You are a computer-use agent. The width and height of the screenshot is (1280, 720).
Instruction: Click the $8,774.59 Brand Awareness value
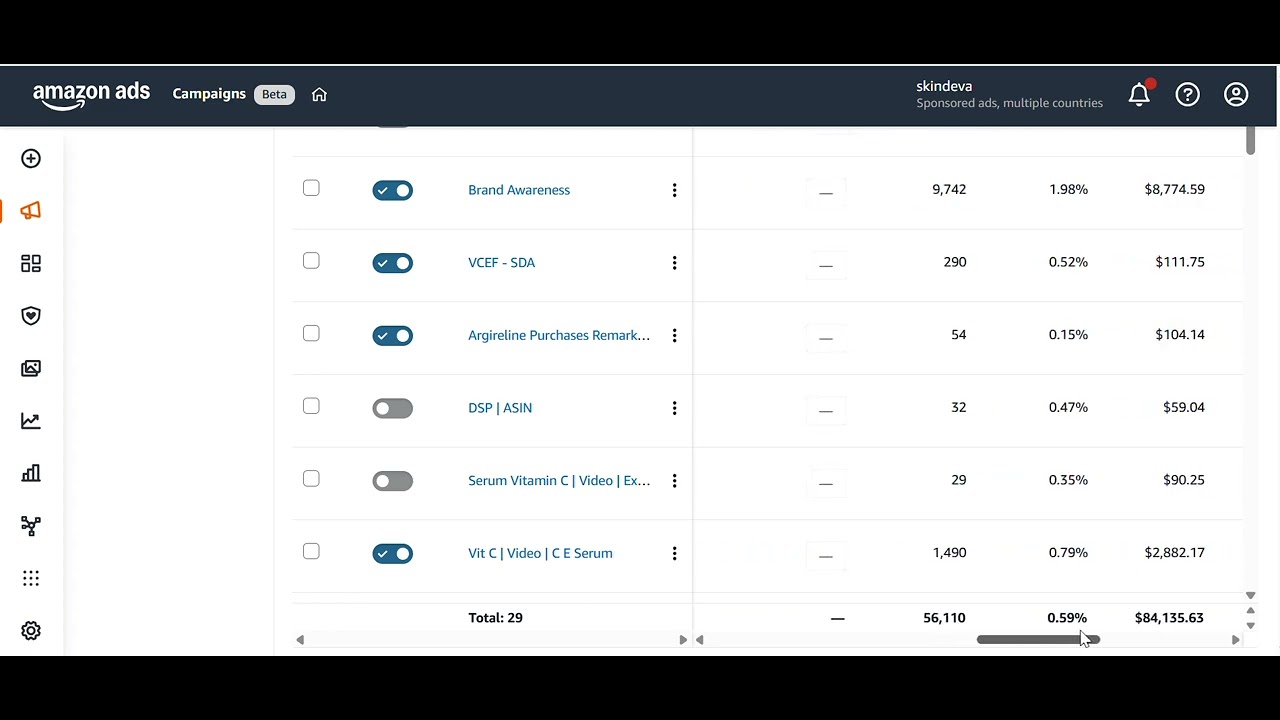tap(1174, 189)
